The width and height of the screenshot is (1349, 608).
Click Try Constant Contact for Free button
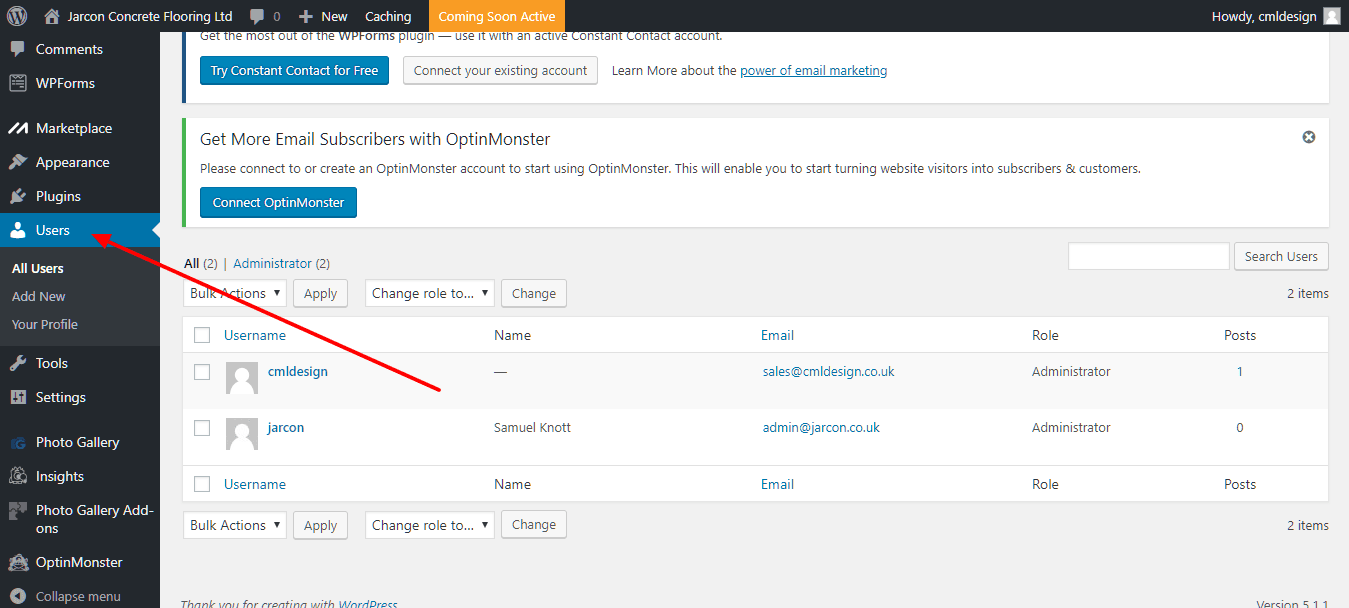(294, 70)
